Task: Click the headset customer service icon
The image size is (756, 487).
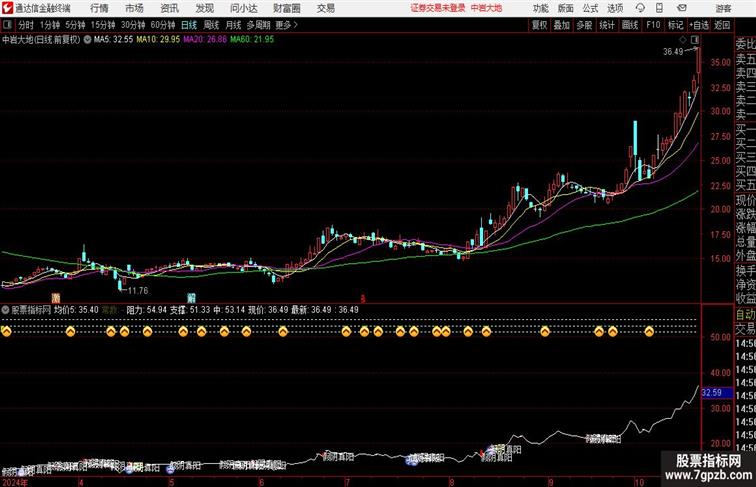Action: (x=640, y=8)
